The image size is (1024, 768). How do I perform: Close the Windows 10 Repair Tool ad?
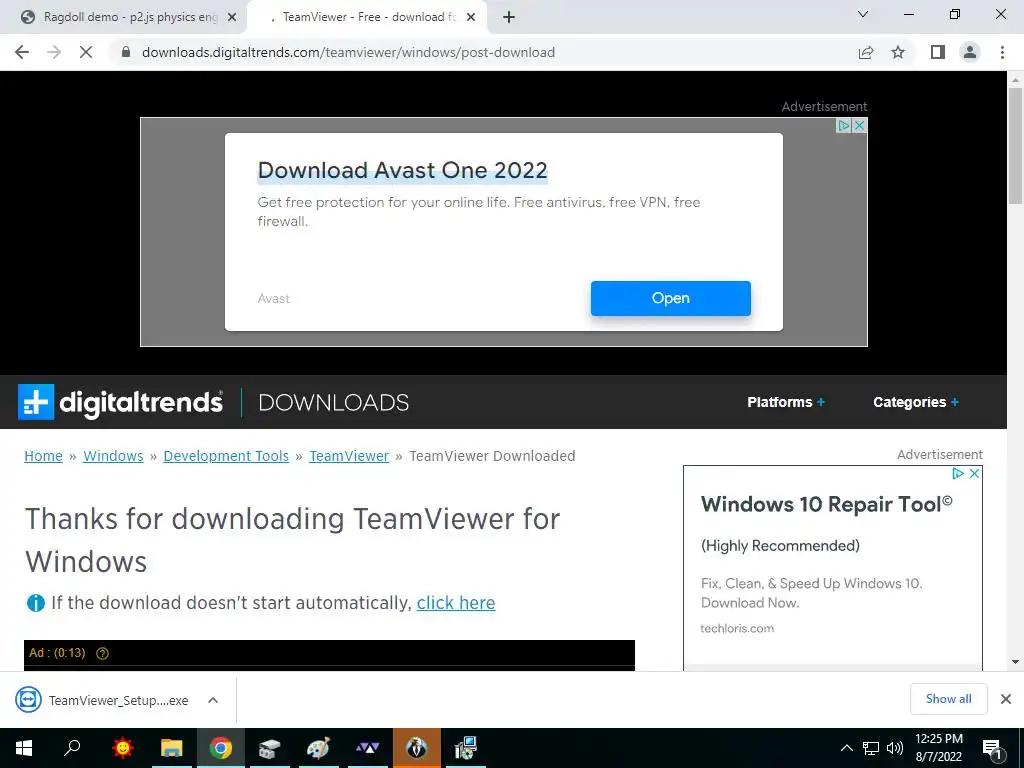point(974,473)
